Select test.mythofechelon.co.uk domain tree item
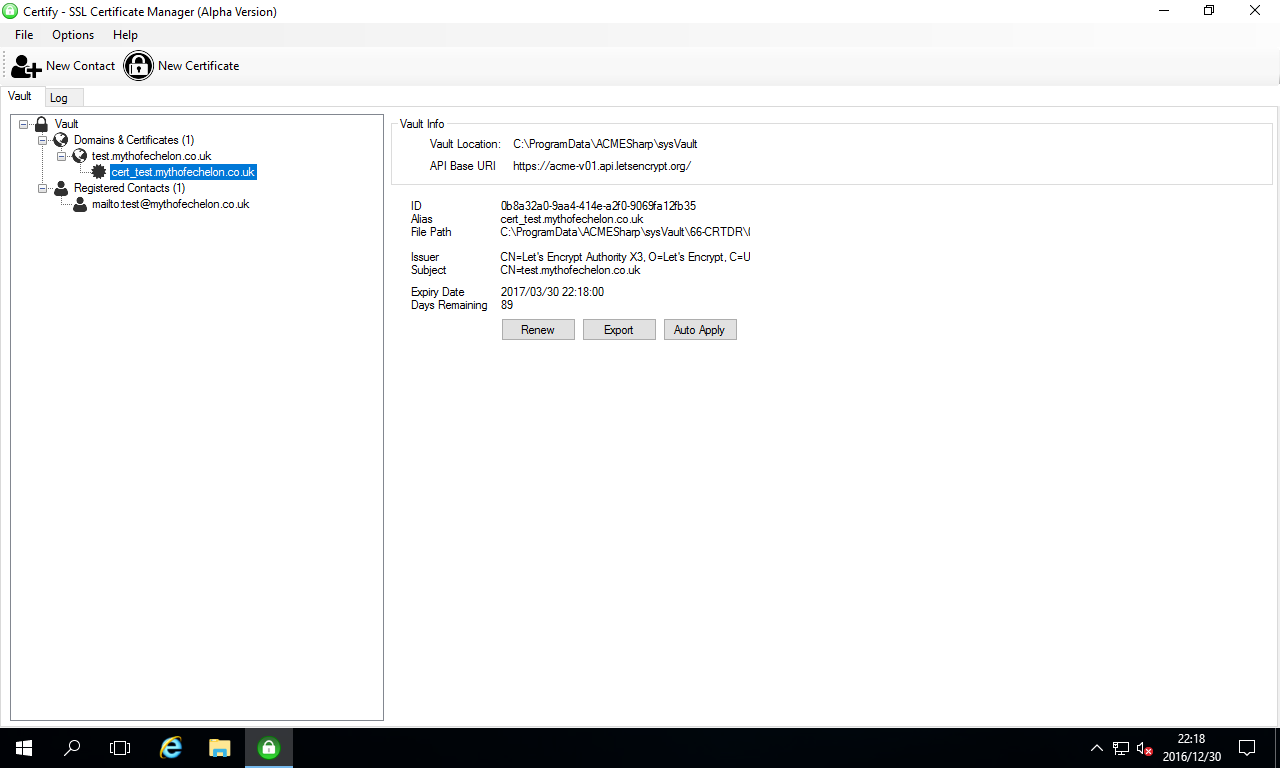Viewport: 1280px width, 768px height. pos(152,156)
